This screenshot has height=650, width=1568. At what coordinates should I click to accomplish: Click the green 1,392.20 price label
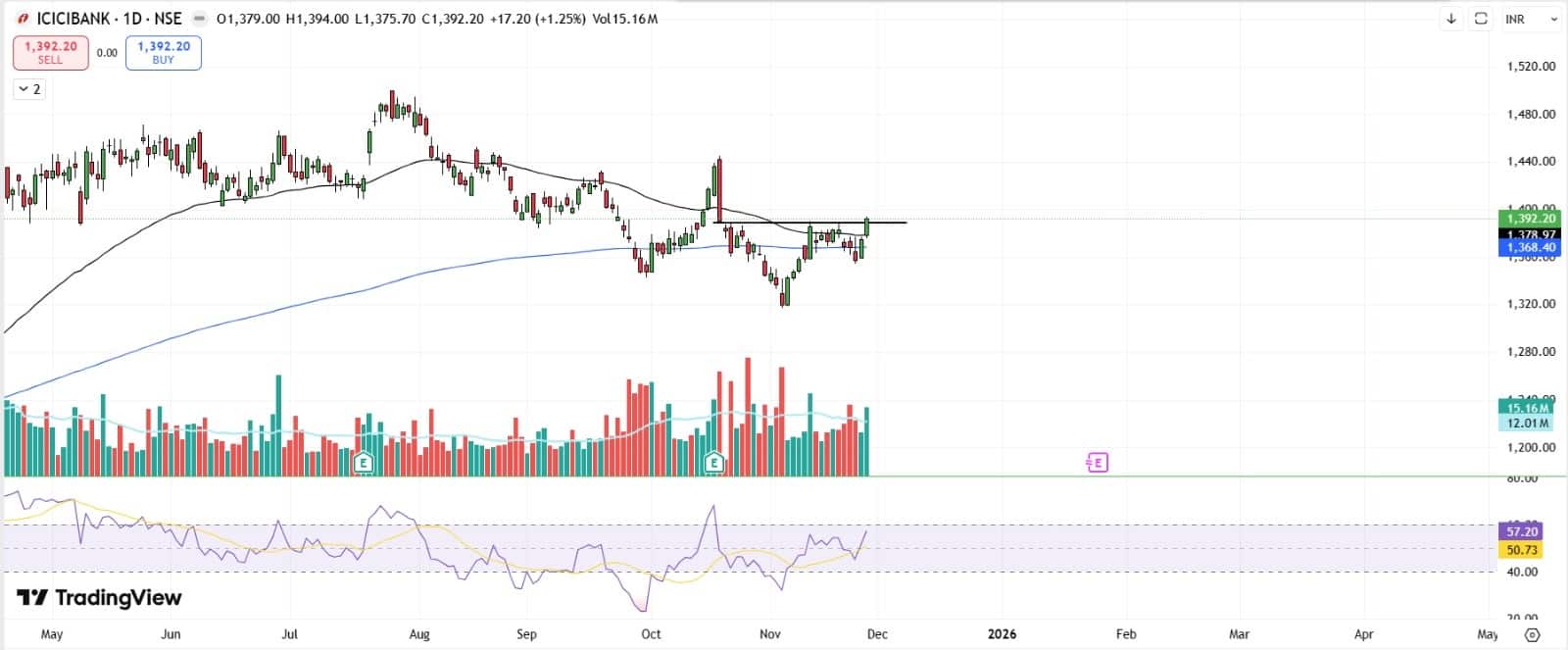tap(1530, 218)
